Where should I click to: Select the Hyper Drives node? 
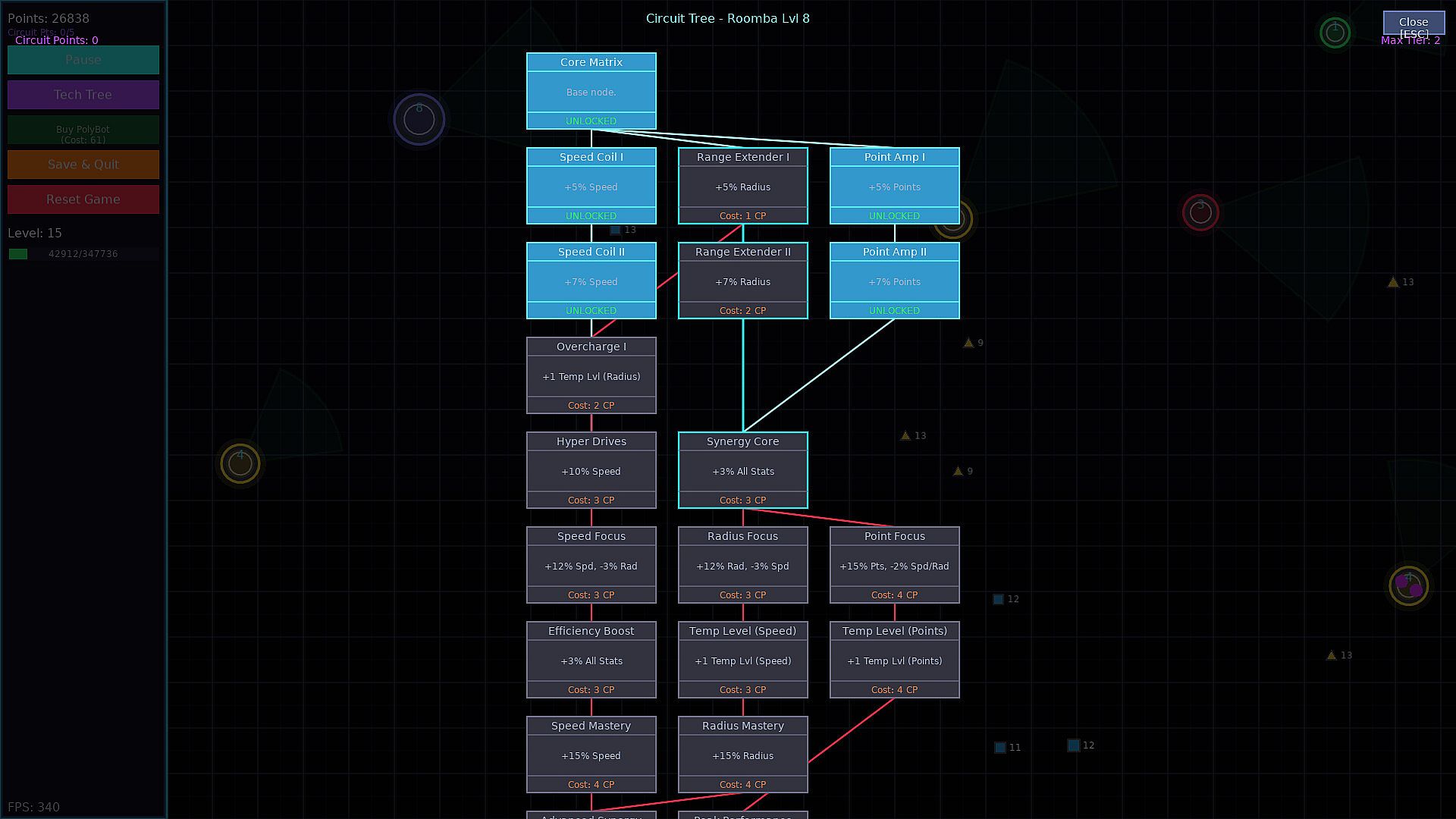[591, 470]
